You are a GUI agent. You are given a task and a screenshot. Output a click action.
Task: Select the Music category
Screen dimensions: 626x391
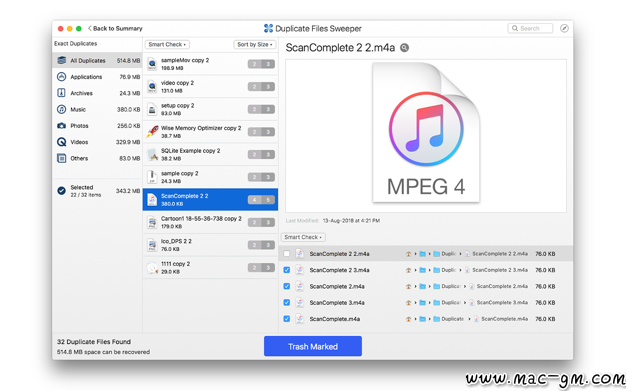tap(97, 109)
